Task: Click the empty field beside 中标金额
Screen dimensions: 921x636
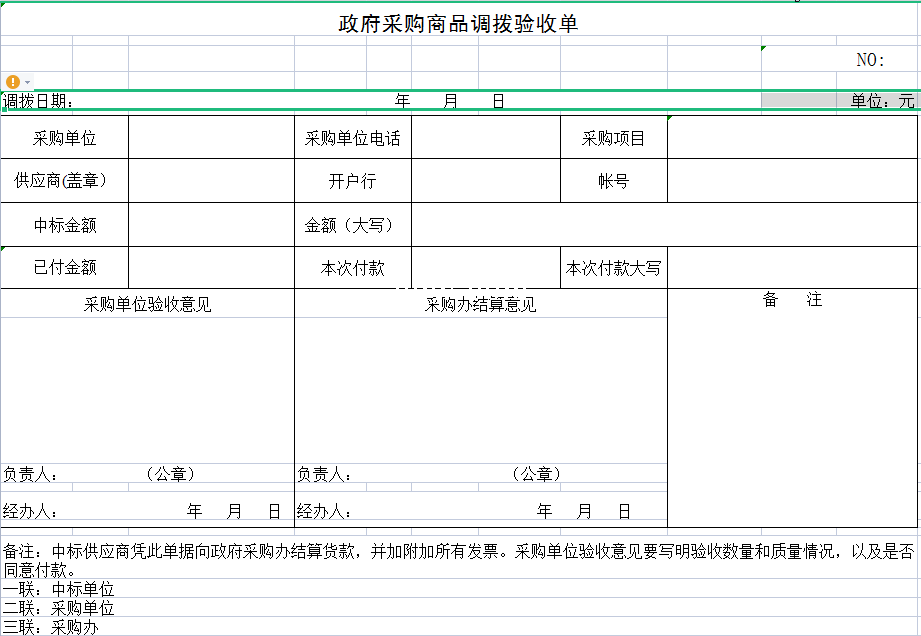Action: click(211, 225)
